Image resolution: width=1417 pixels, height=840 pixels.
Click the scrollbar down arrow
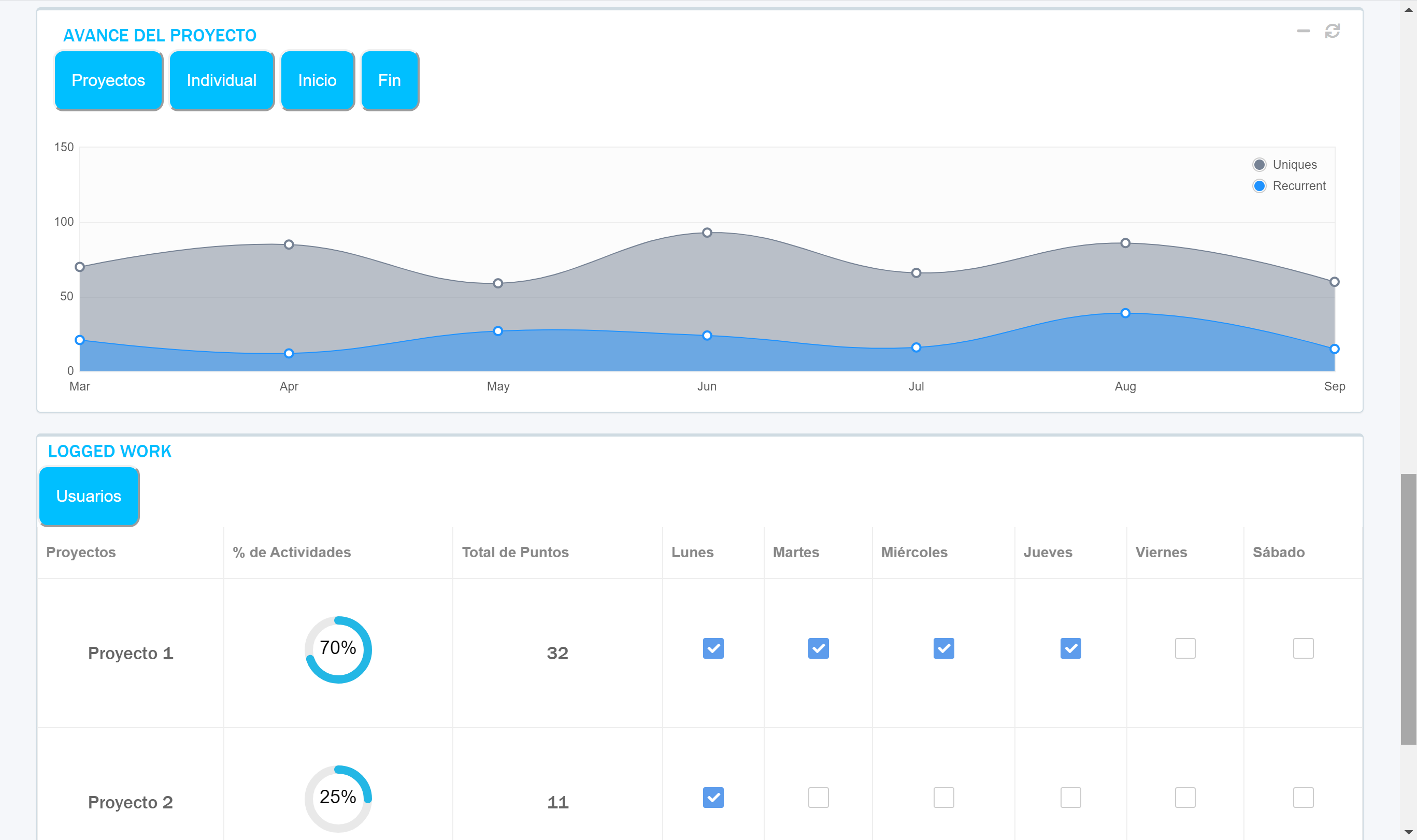click(x=1408, y=832)
